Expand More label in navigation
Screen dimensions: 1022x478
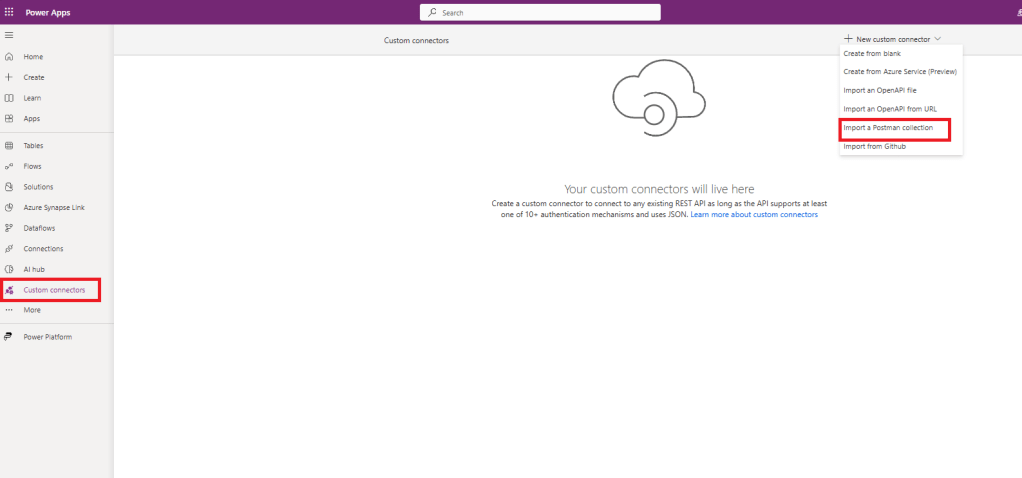pyautogui.click(x=32, y=310)
